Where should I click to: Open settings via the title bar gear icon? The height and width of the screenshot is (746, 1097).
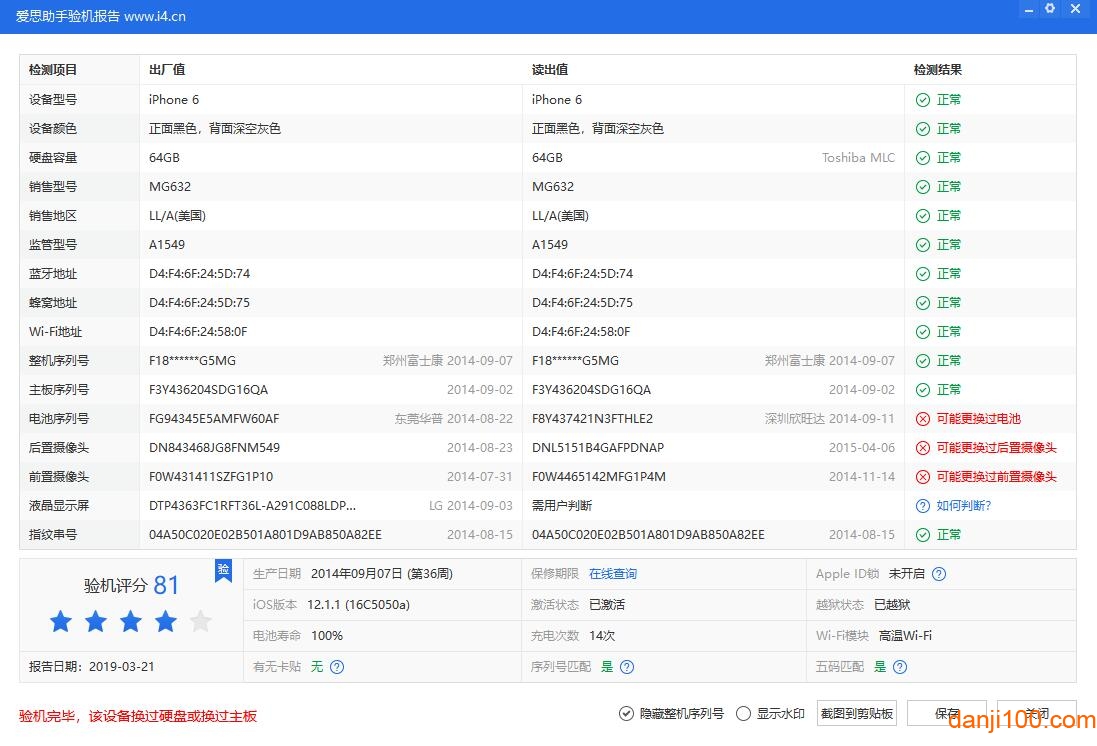(1049, 9)
